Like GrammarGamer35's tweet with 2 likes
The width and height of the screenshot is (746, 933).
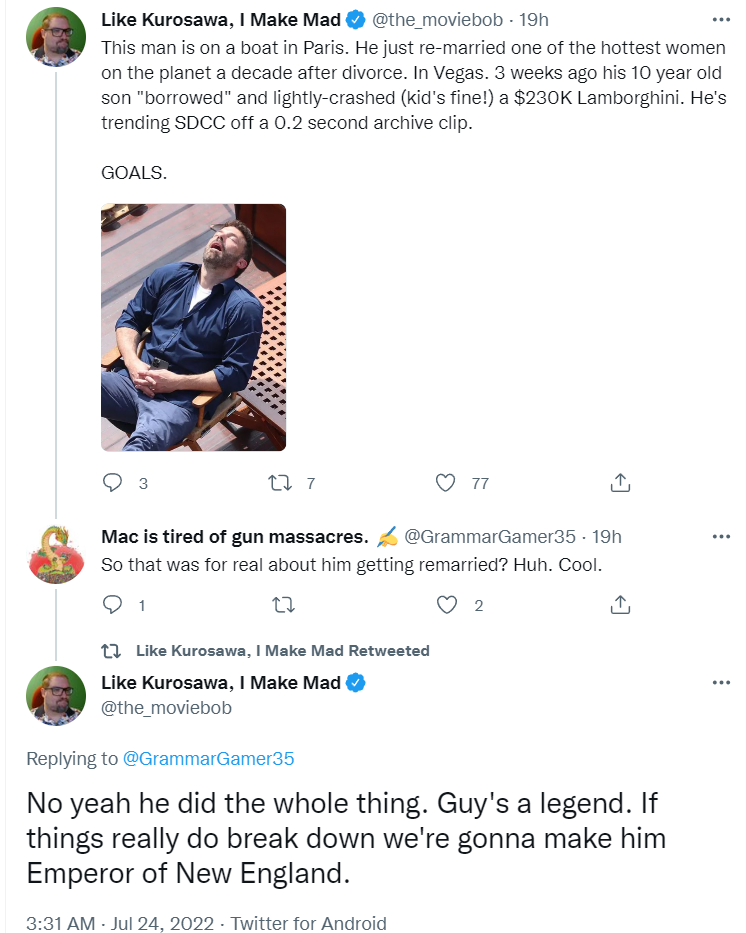point(447,605)
